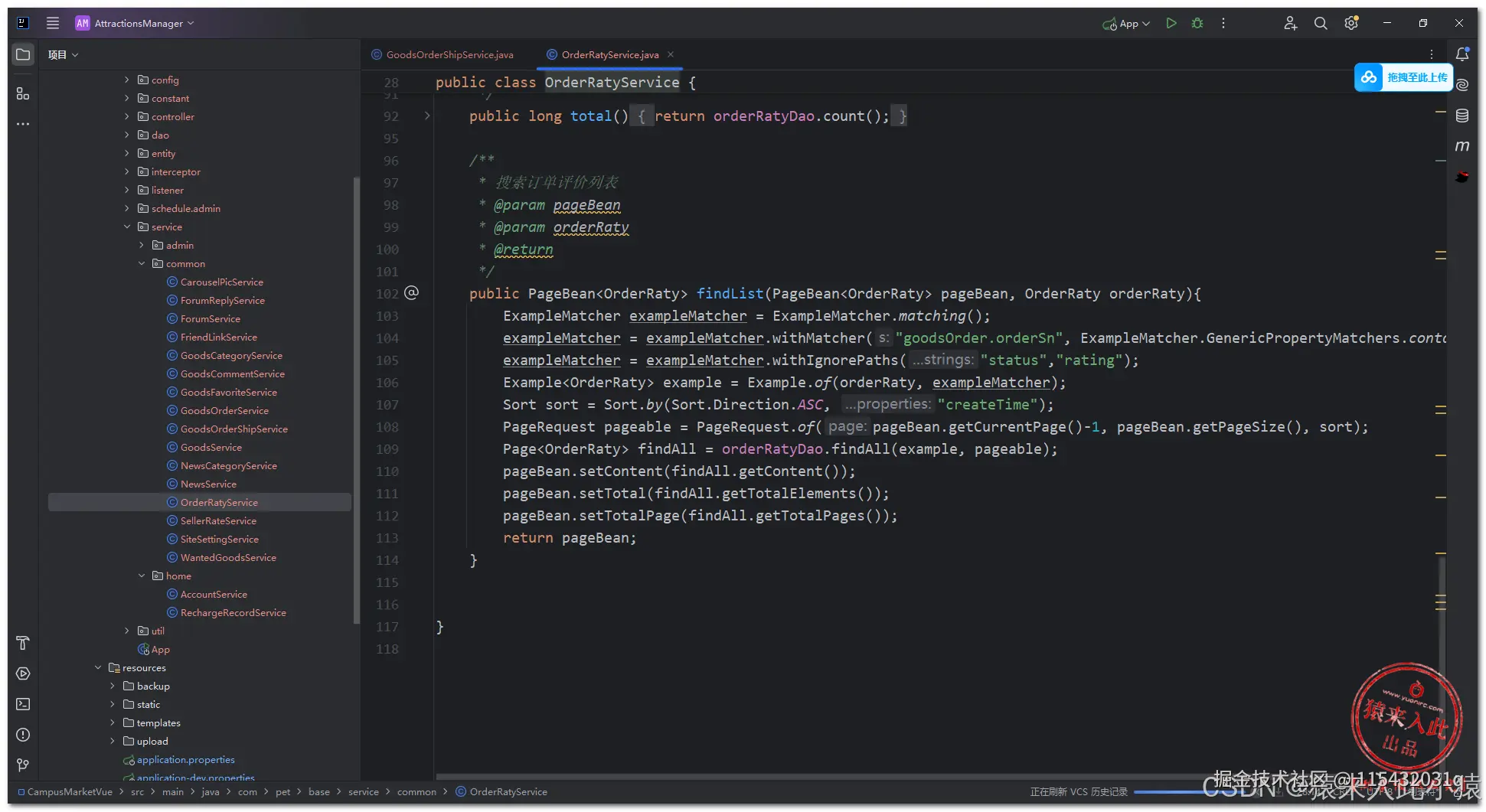Image resolution: width=1486 pixels, height=812 pixels.
Task: Open AccountService under home
Action: point(214,594)
